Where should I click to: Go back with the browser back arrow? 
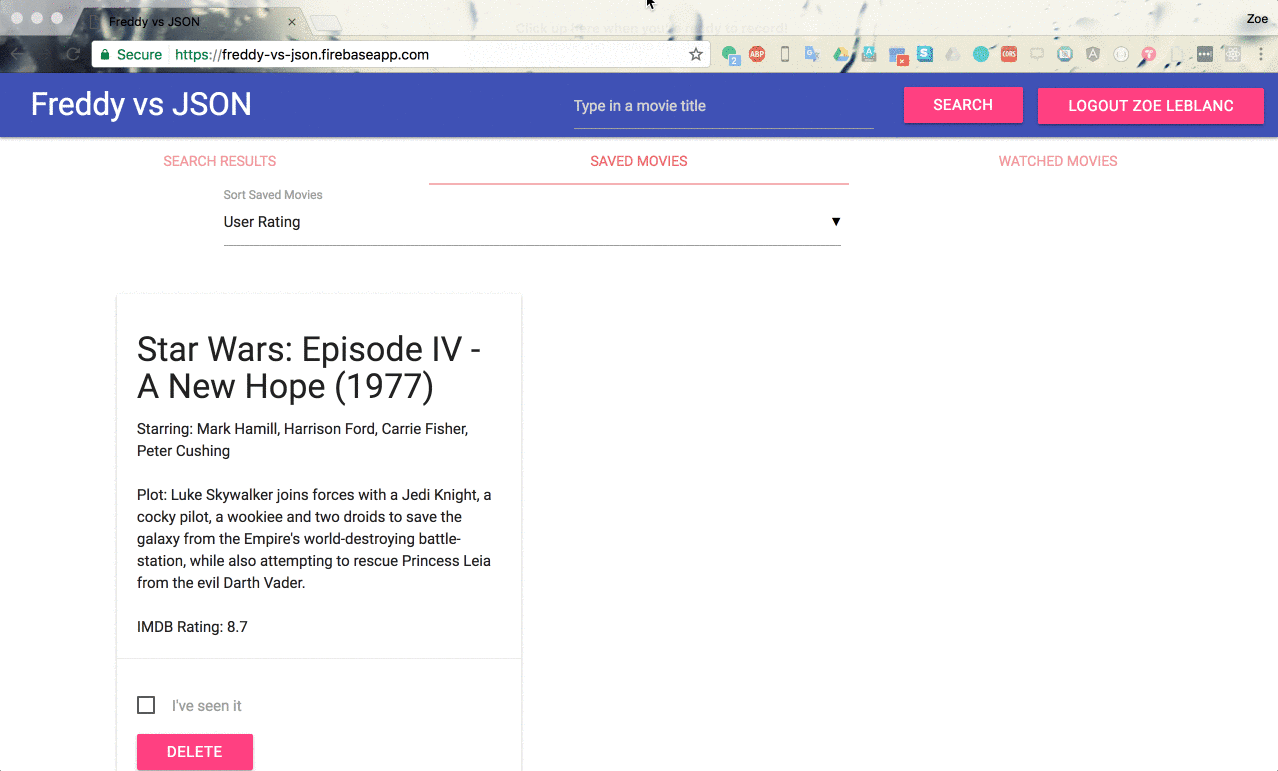point(17,55)
